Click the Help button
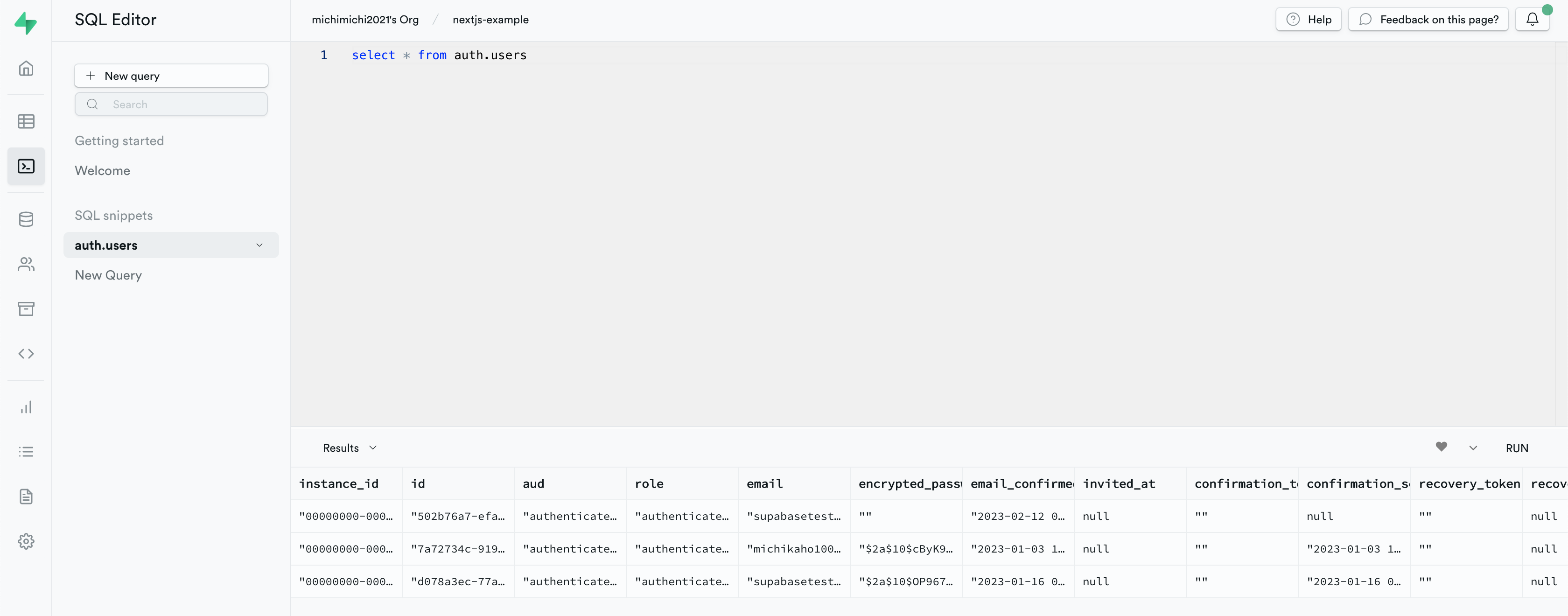1568x616 pixels. click(x=1308, y=20)
